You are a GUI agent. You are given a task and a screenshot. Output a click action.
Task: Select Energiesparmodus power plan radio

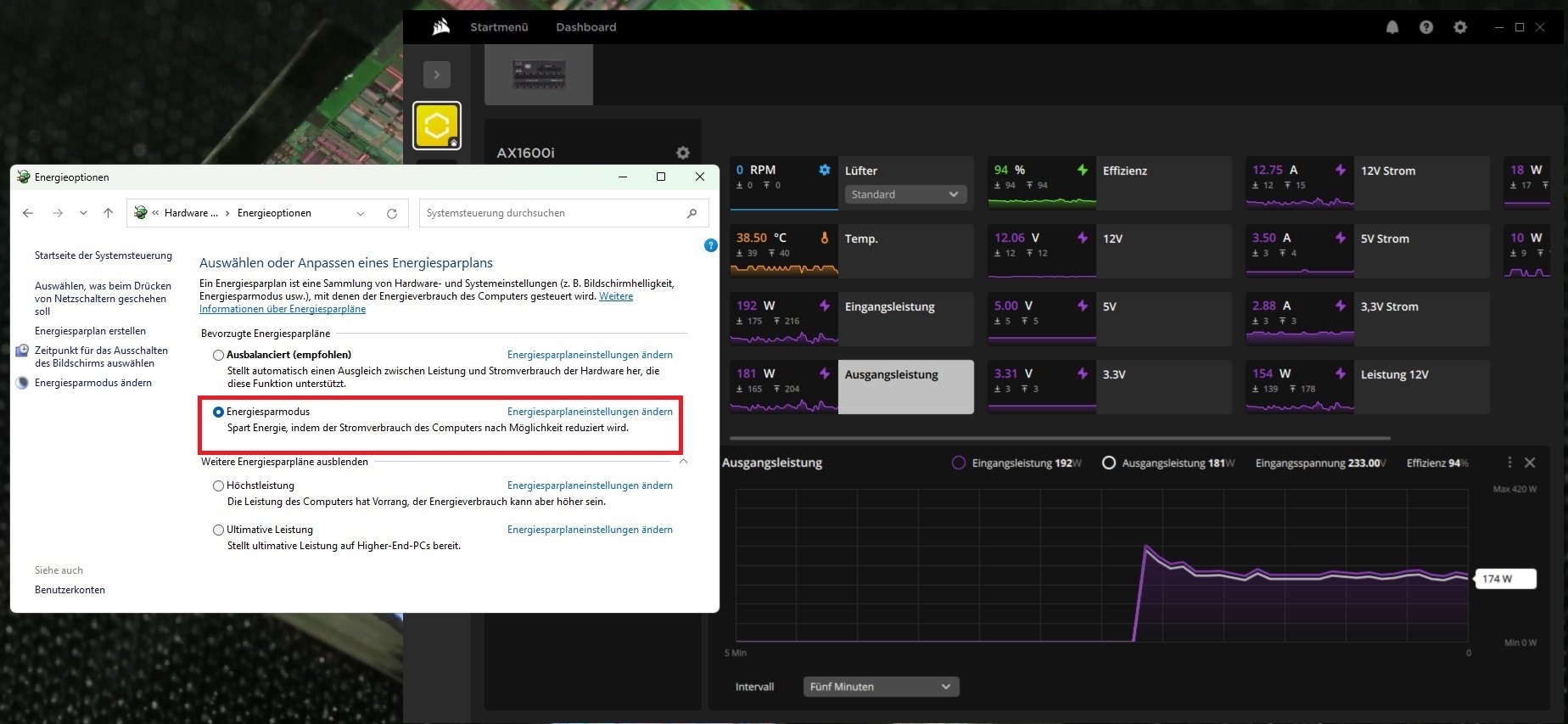(218, 412)
